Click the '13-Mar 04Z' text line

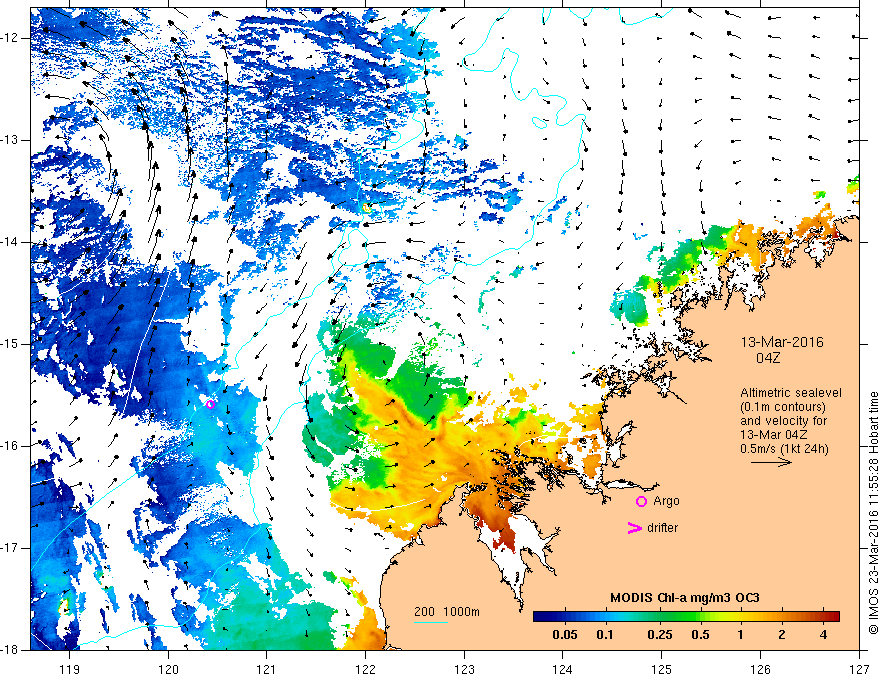click(x=776, y=435)
